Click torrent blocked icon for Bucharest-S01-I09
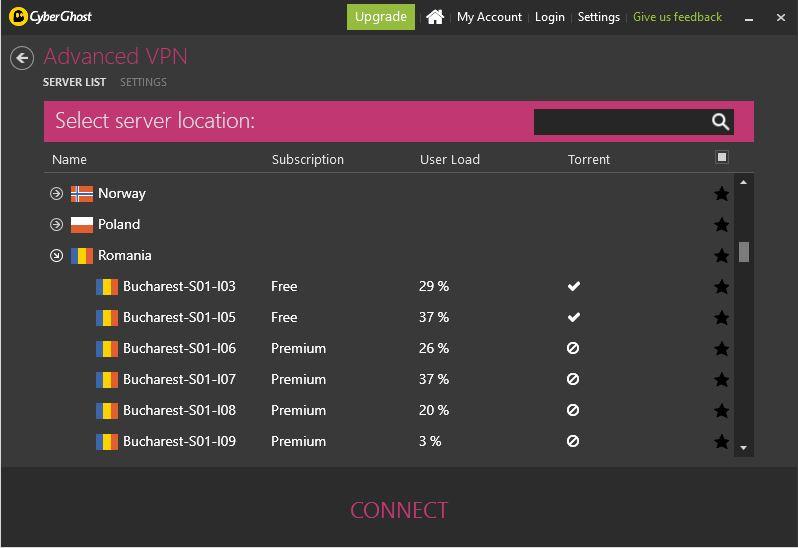The height and width of the screenshot is (548, 798). click(x=573, y=441)
